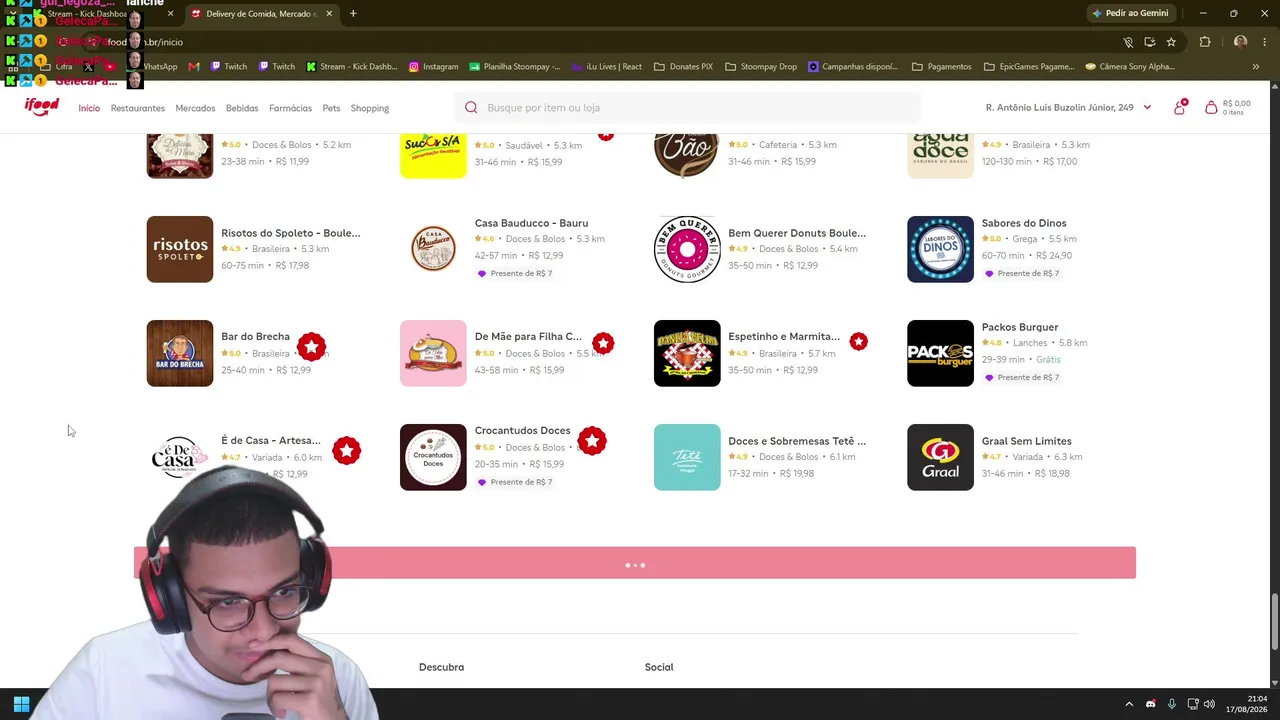Click the item or store search field
The height and width of the screenshot is (720, 1280).
click(x=687, y=108)
